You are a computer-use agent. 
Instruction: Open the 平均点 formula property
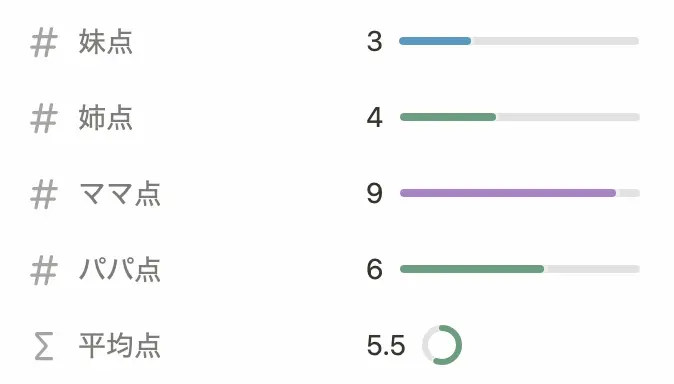[120, 346]
